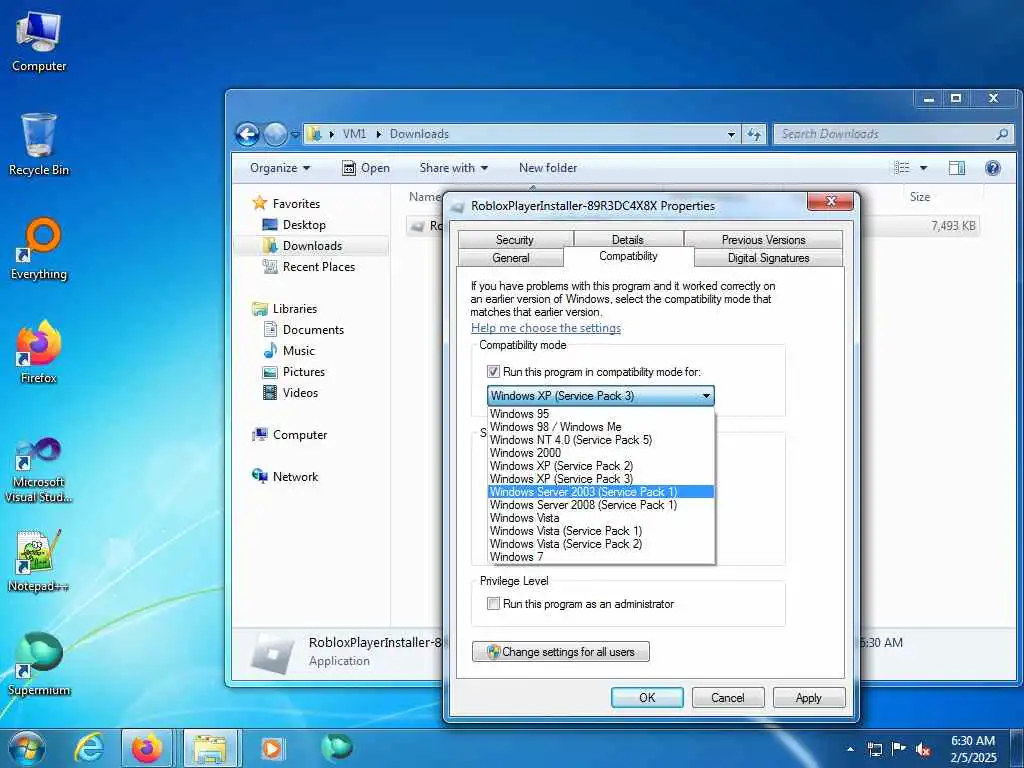
Task: Select Windows NT 4.0 (Service Pack 5)
Action: [601, 440]
